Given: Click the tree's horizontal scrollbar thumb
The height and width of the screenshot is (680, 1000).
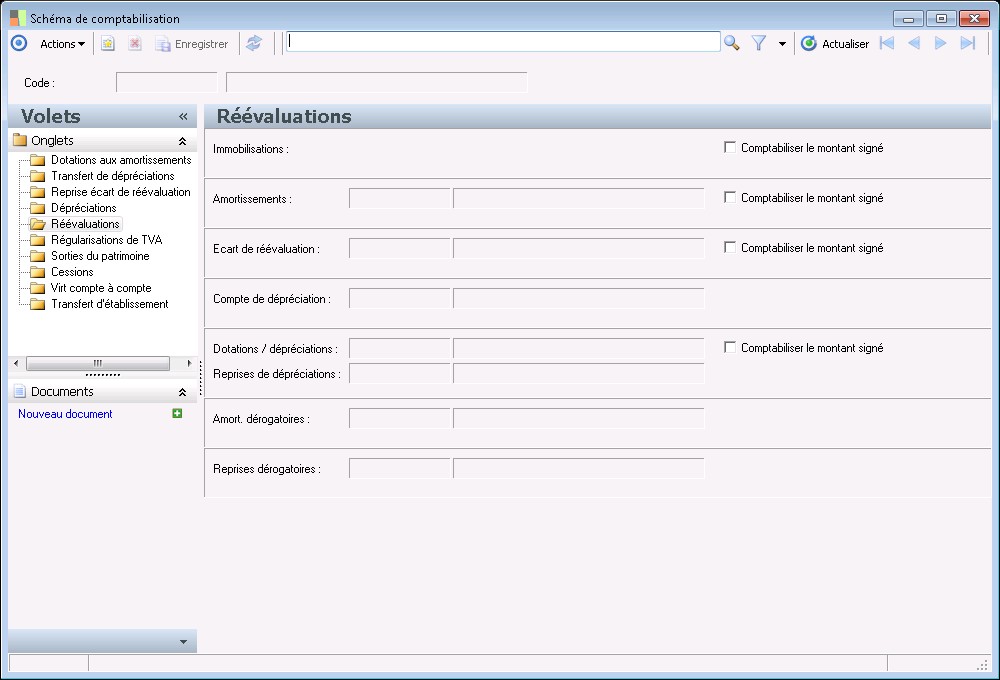Looking at the screenshot, I should (x=98, y=363).
